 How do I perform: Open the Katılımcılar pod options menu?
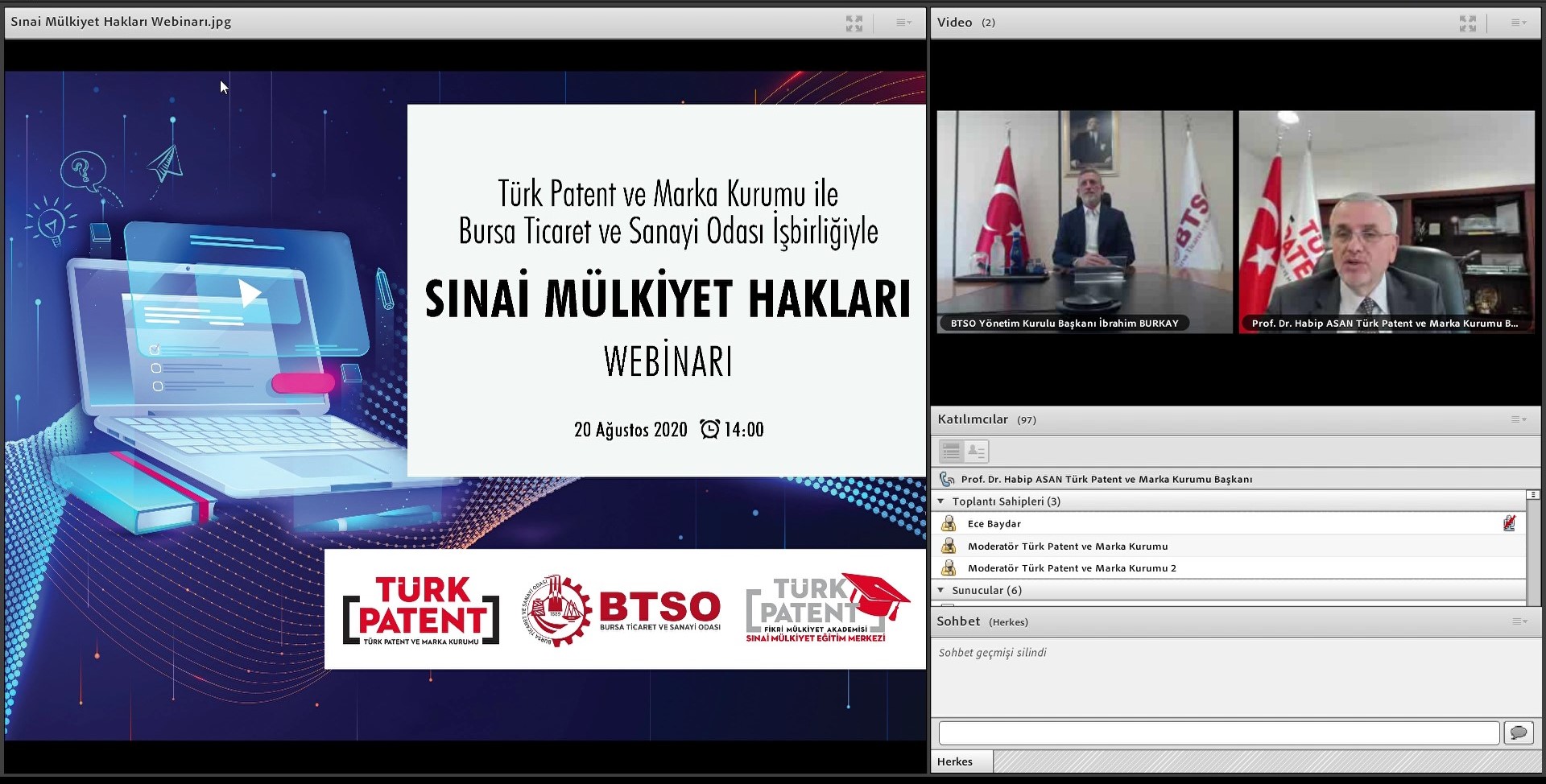coord(1519,419)
